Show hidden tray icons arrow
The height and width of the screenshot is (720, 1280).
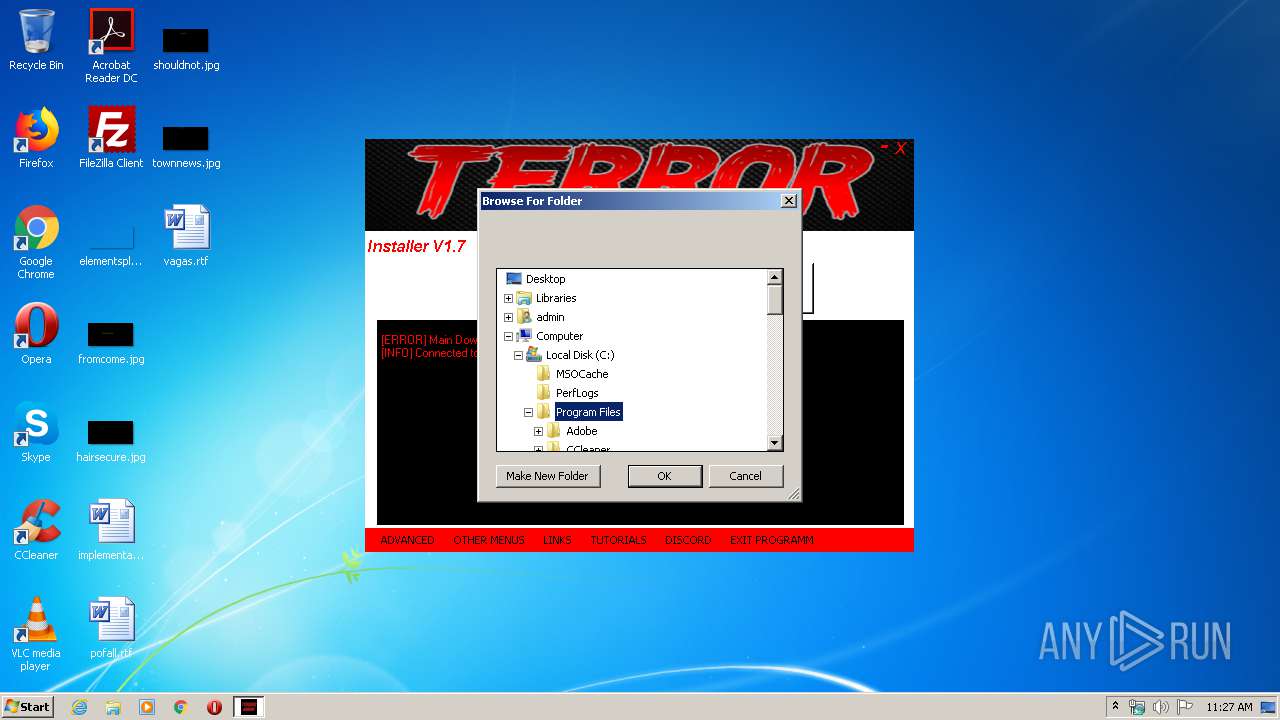tap(1115, 707)
